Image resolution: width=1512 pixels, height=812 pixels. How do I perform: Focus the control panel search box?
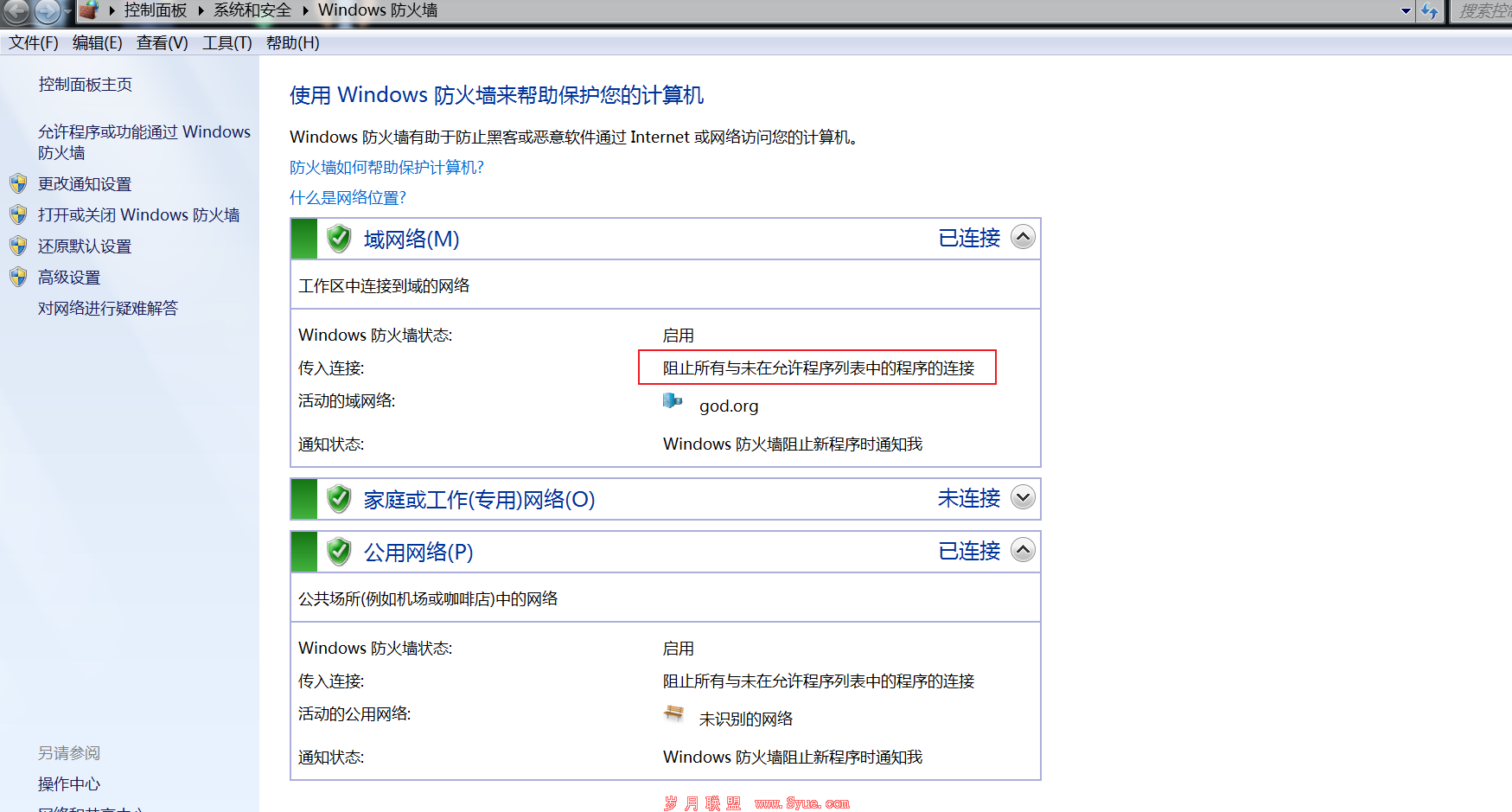[x=1482, y=11]
